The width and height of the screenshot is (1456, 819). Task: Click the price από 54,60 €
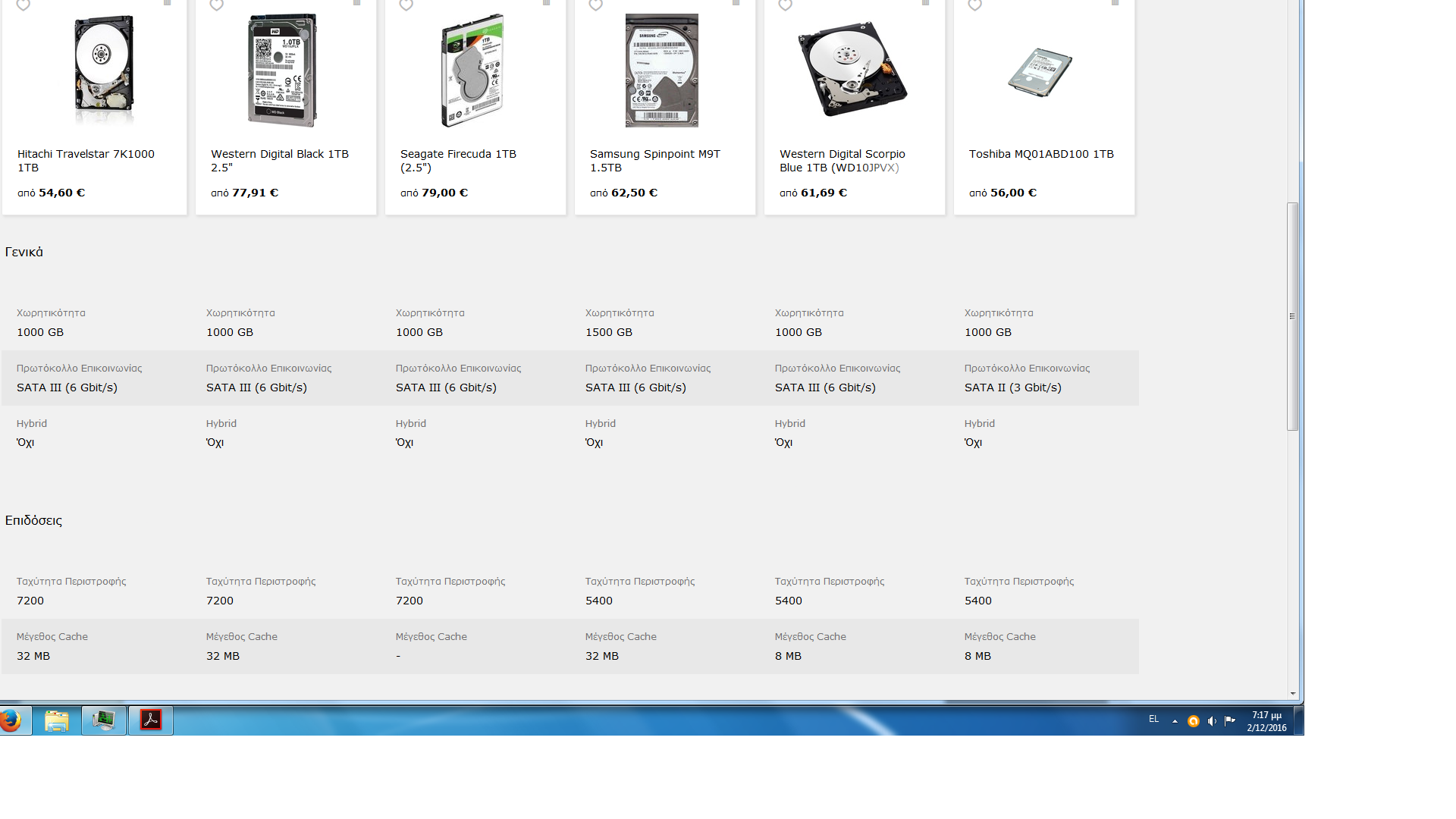click(x=51, y=193)
